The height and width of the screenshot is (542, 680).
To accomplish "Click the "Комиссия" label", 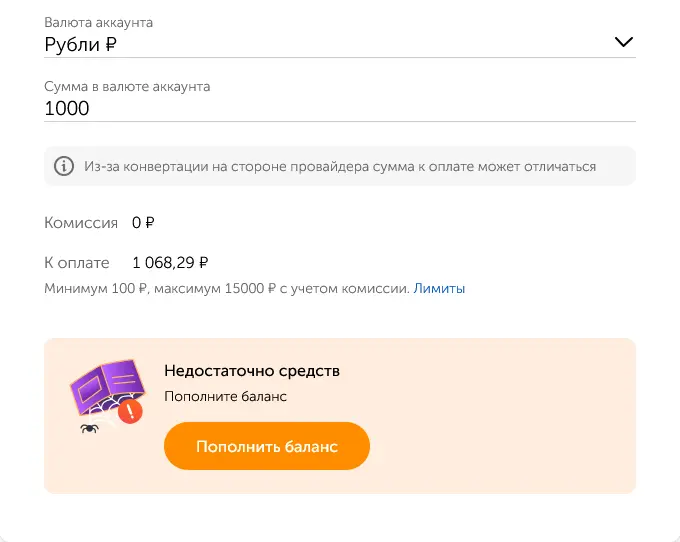I will pos(81,223).
